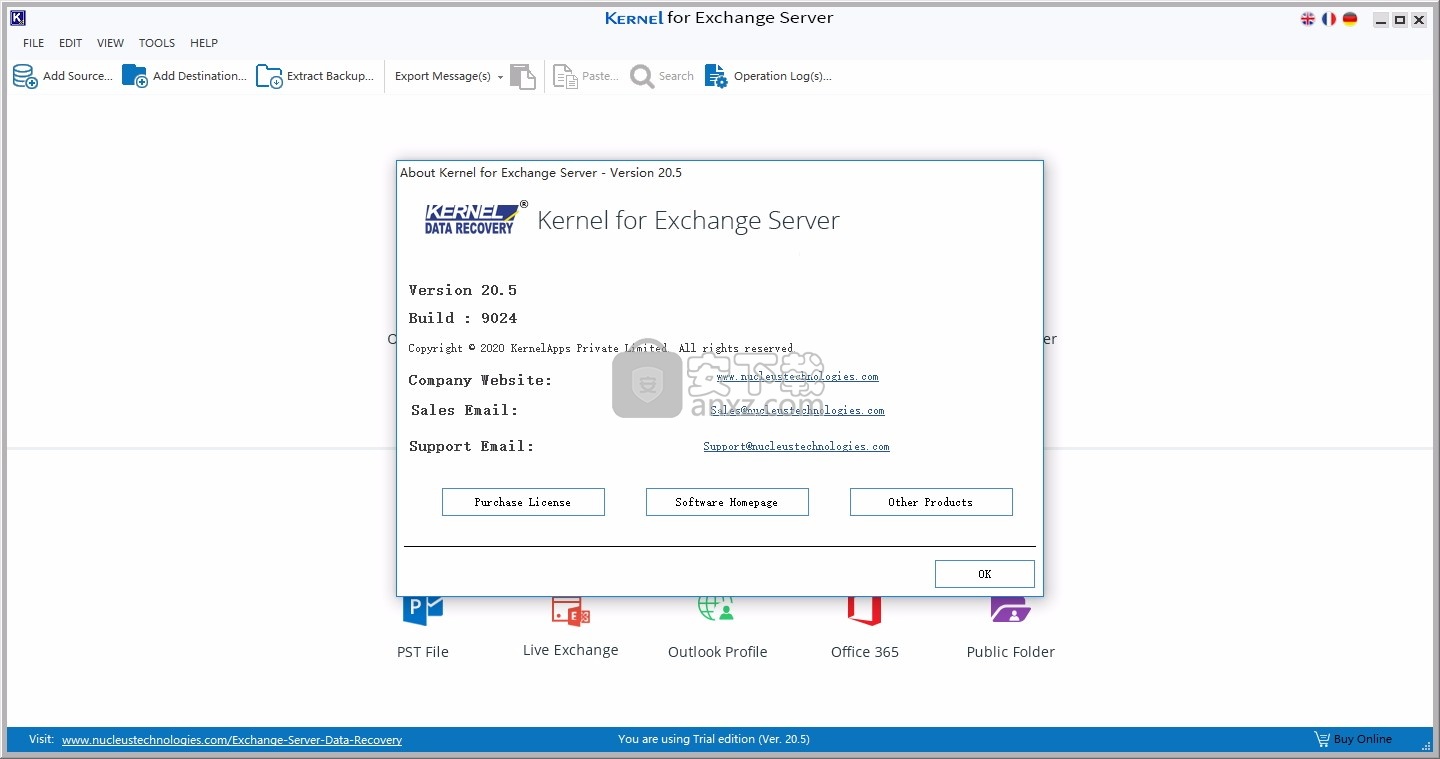This screenshot has height=759, width=1440.
Task: Open the Exchange-Server-Data-Recovery link in status bar
Action: point(232,740)
